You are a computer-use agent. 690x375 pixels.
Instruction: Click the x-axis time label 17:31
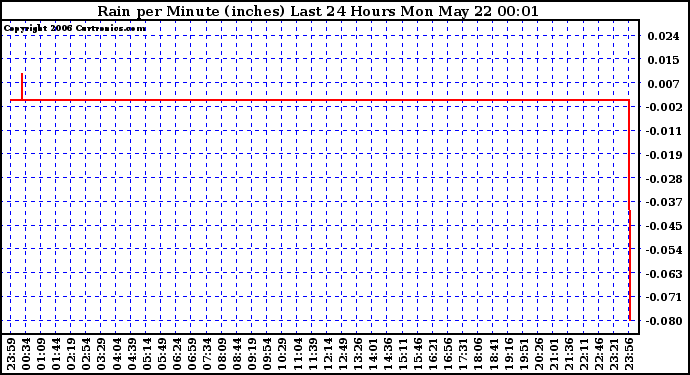463,355
